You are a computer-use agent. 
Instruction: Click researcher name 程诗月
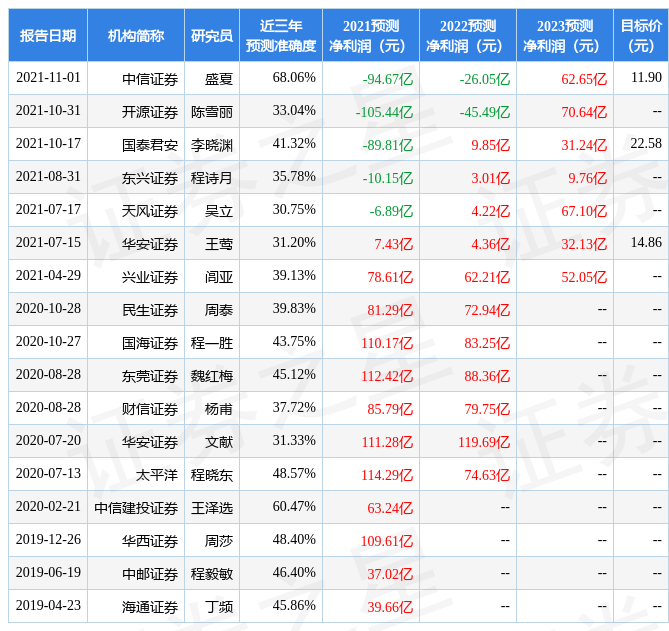(x=212, y=178)
